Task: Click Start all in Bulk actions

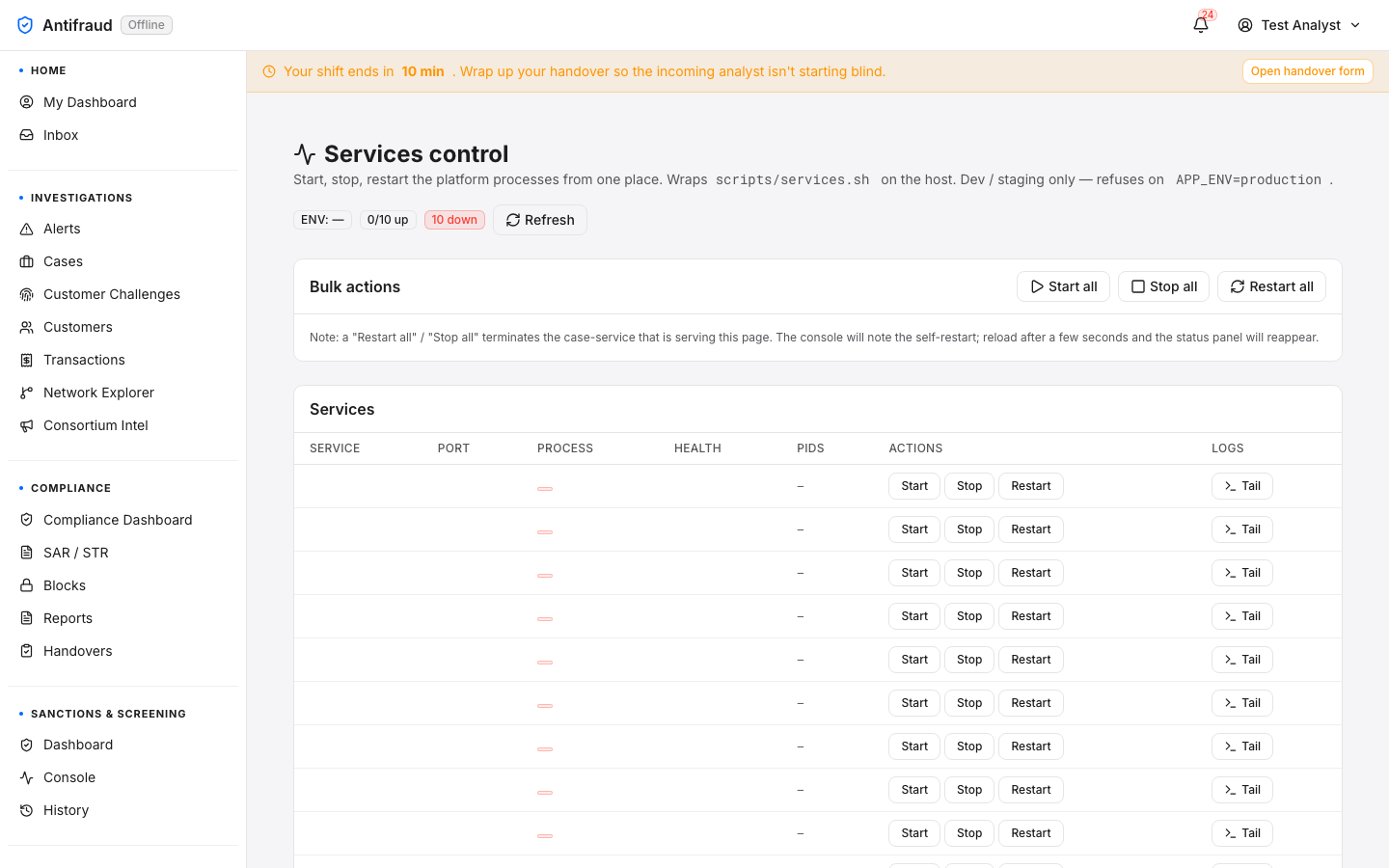Action: [x=1063, y=286]
